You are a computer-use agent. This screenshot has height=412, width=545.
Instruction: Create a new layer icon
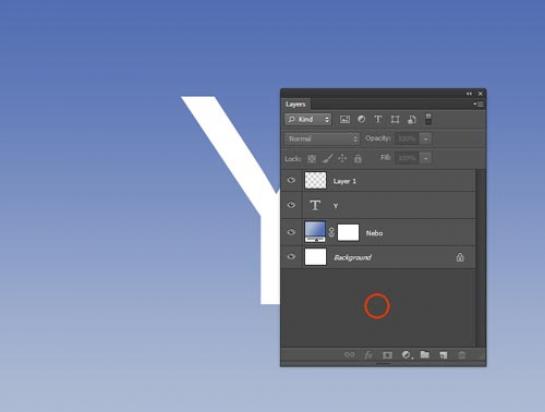(x=444, y=355)
